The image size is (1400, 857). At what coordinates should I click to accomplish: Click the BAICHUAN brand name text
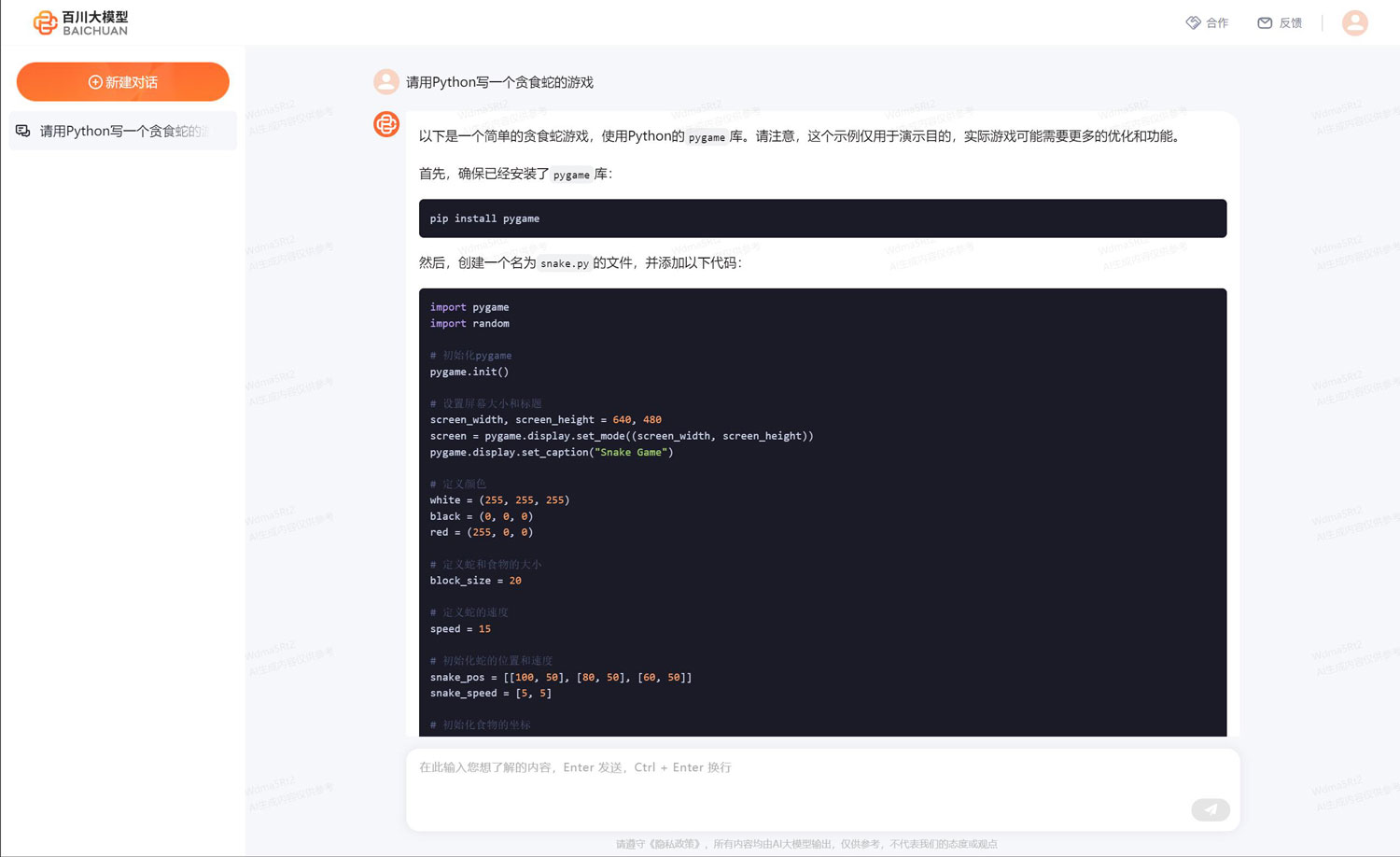pyautogui.click(x=94, y=31)
